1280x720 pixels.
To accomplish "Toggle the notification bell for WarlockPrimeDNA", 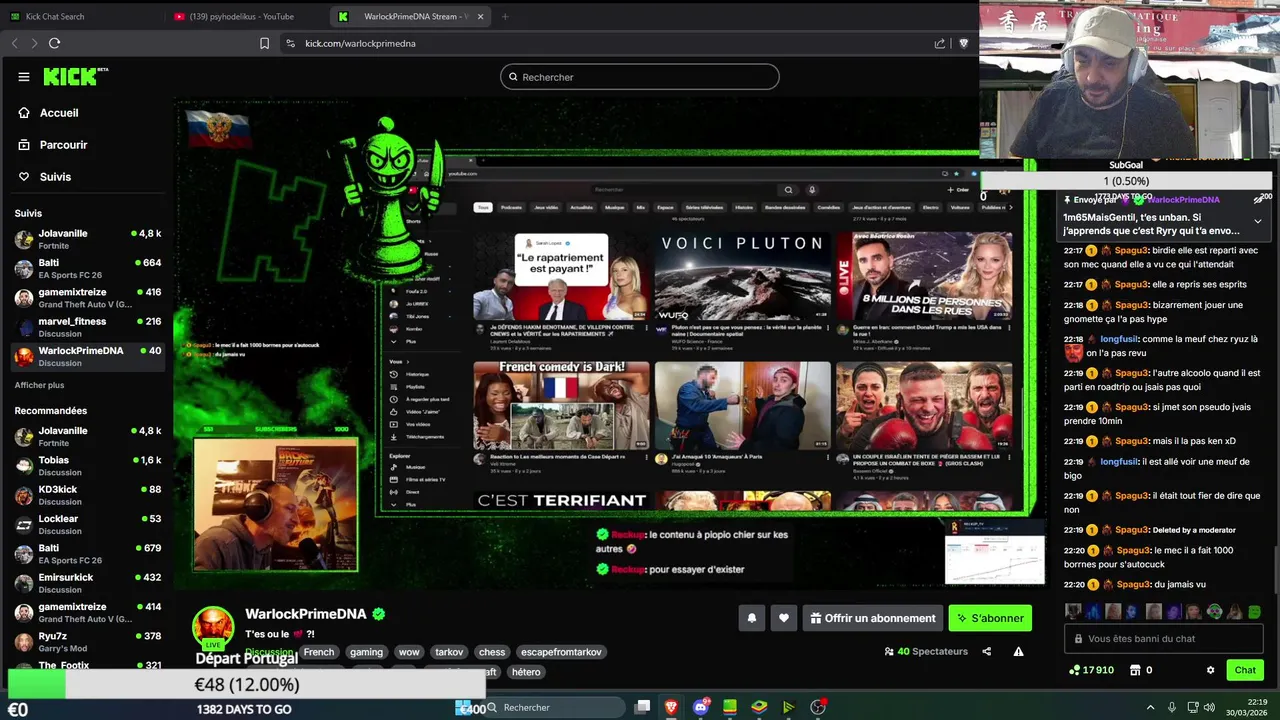I will point(752,618).
